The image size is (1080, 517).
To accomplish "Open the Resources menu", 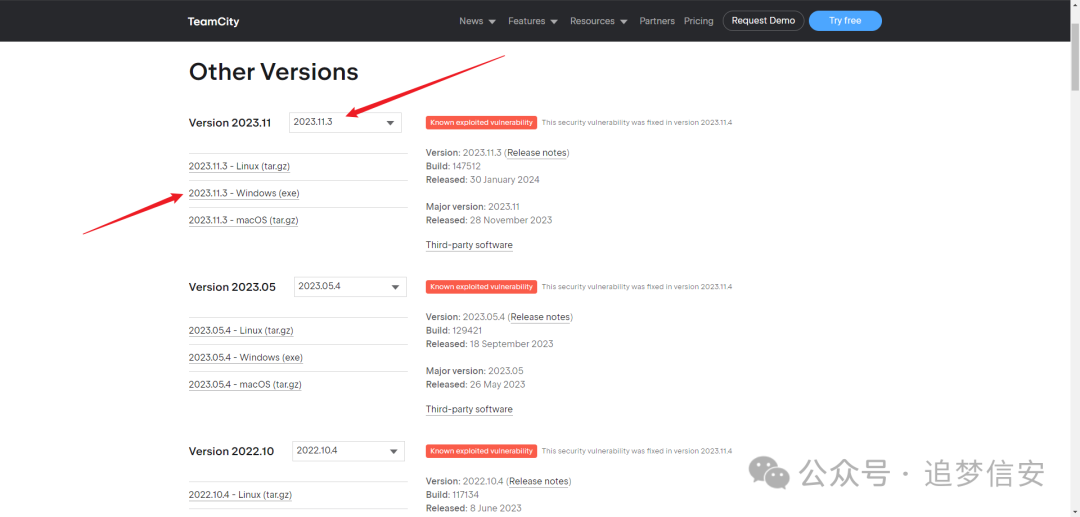I will [599, 21].
